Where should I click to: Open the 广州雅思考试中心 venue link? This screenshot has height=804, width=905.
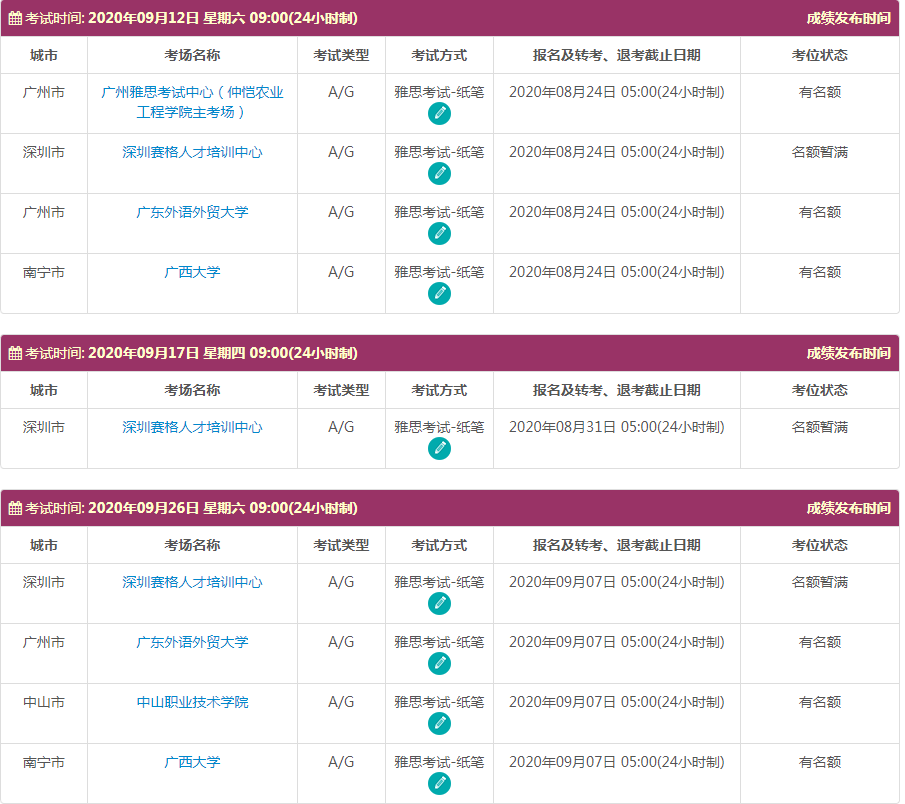click(192, 102)
